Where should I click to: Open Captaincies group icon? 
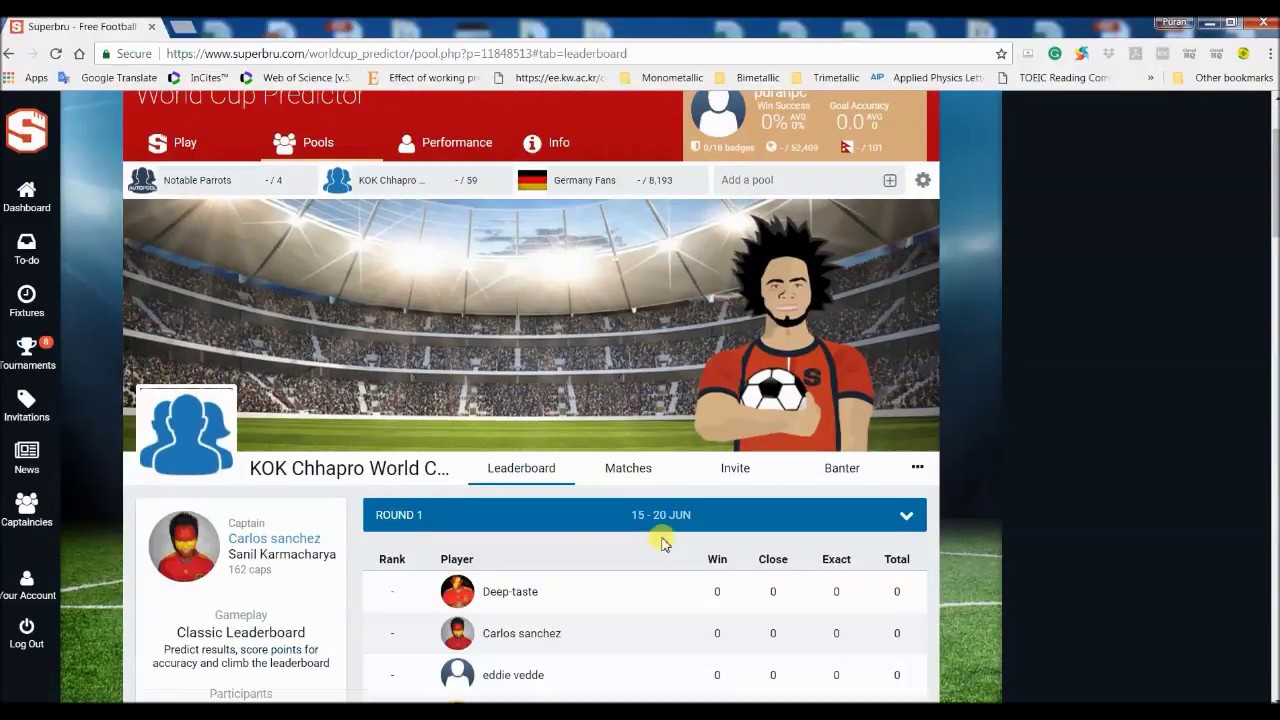coord(27,503)
